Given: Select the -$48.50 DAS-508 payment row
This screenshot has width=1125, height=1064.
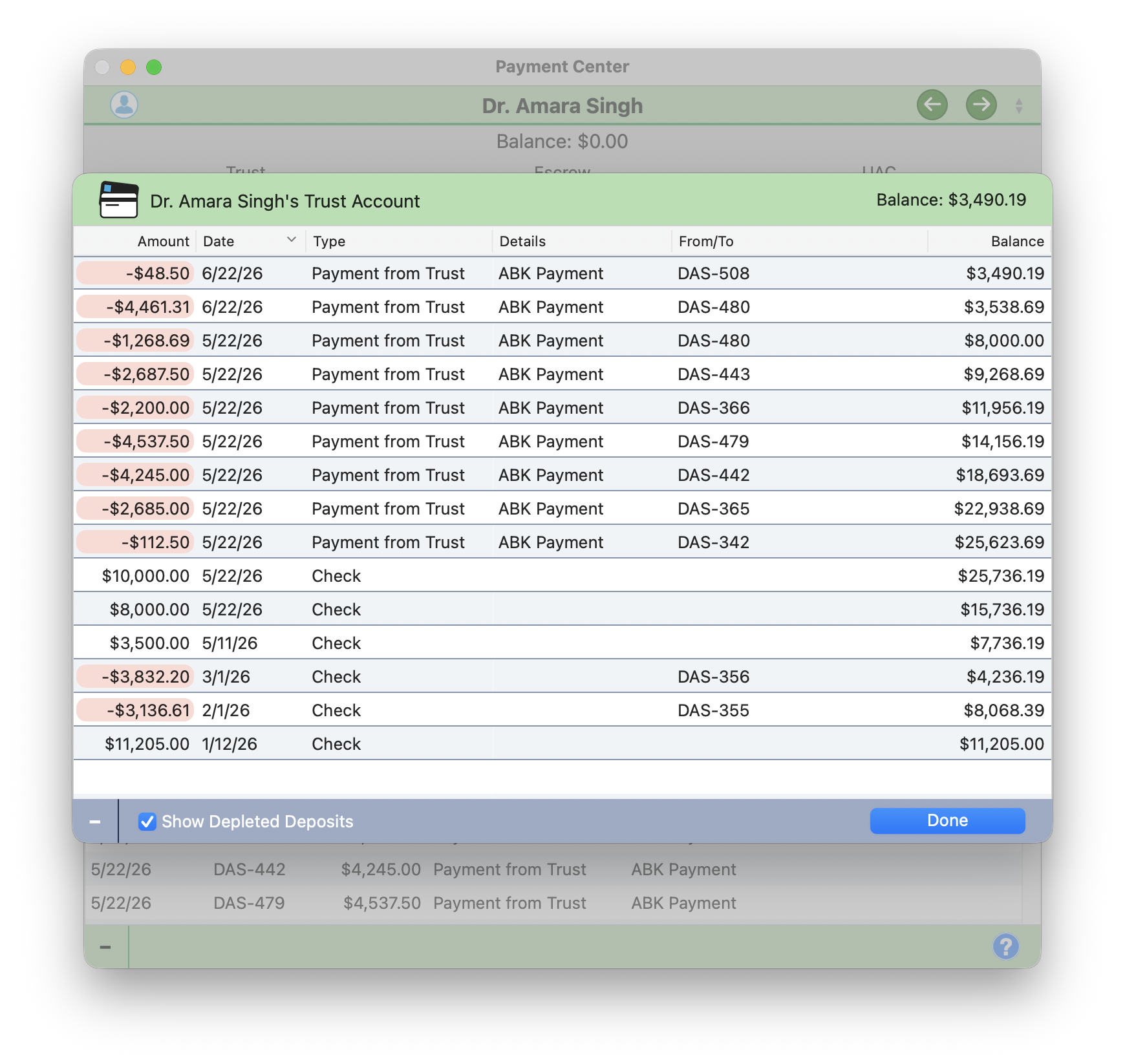Looking at the screenshot, I should coord(562,273).
